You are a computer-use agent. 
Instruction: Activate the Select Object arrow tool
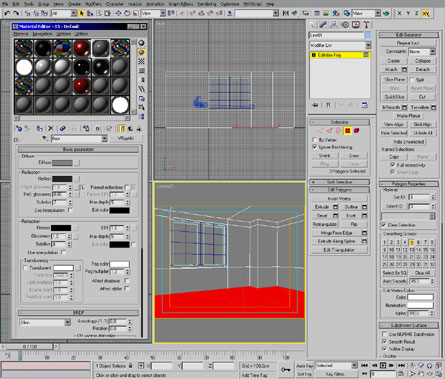[x=81, y=13]
